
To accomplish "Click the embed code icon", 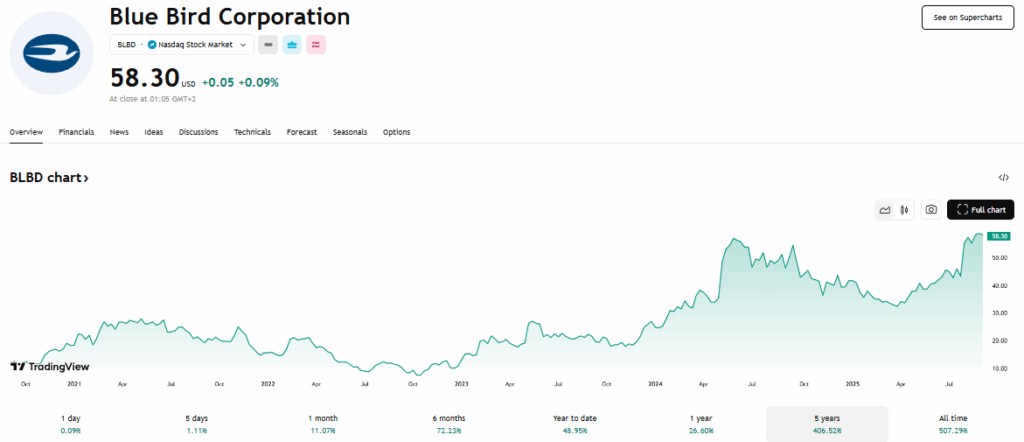I will tap(1003, 178).
